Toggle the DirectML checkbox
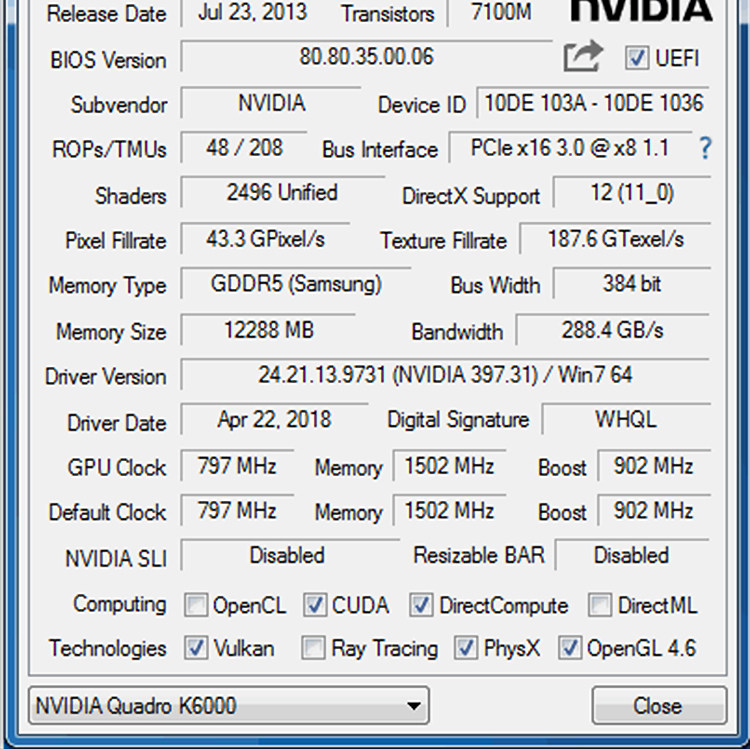The height and width of the screenshot is (749, 750). pyautogui.click(x=600, y=605)
